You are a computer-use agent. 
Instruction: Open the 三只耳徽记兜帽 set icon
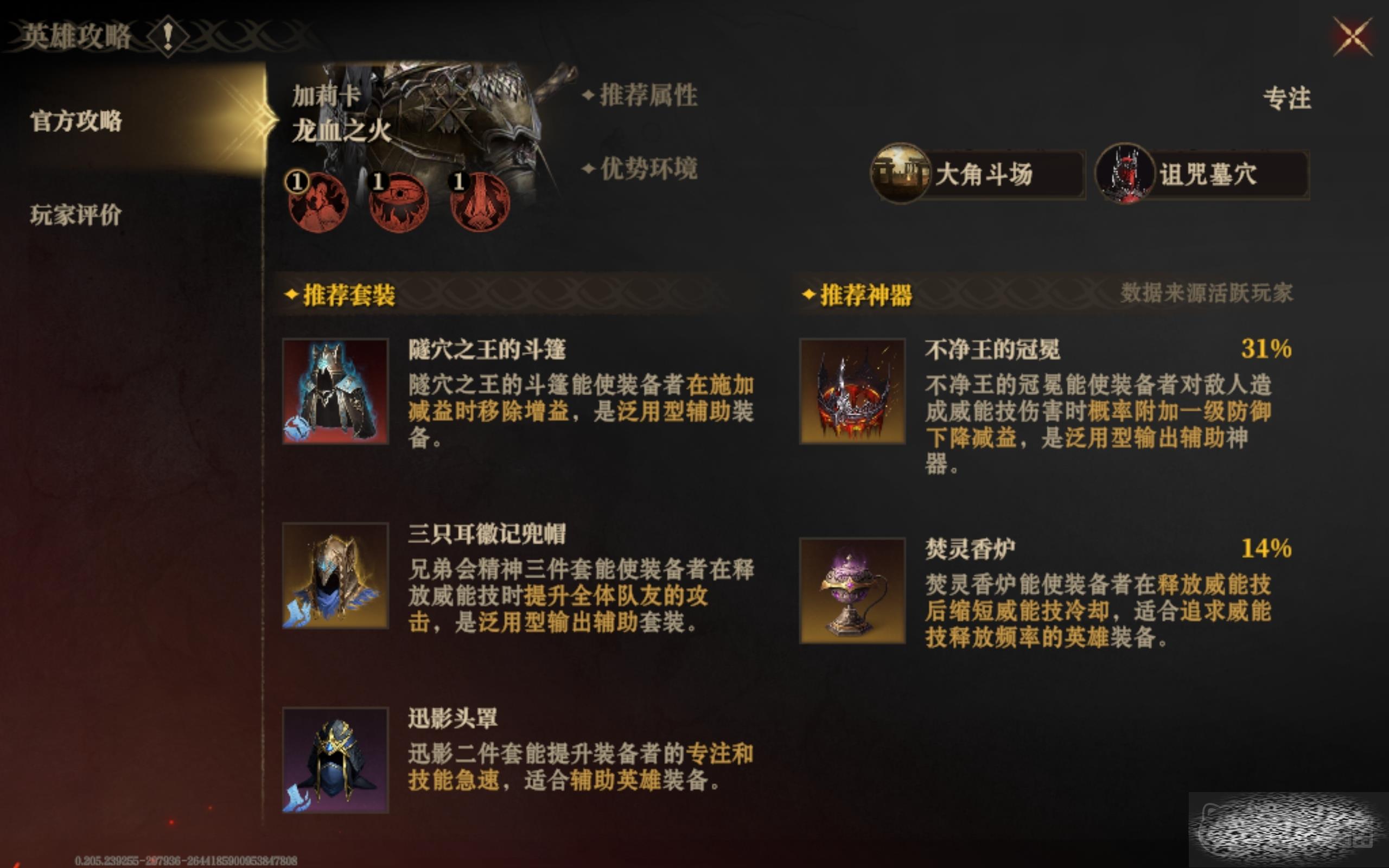click(x=335, y=575)
